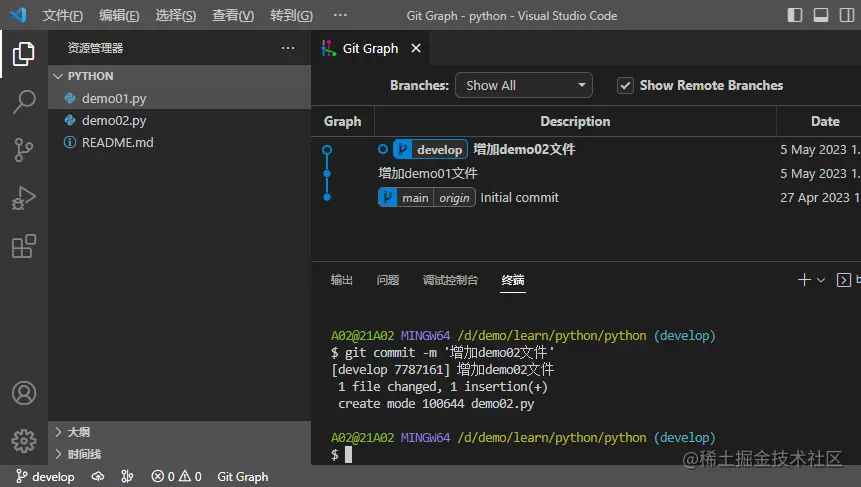Click the bottom Initial commit graph node
Image resolution: width=861 pixels, height=487 pixels.
(x=327, y=197)
